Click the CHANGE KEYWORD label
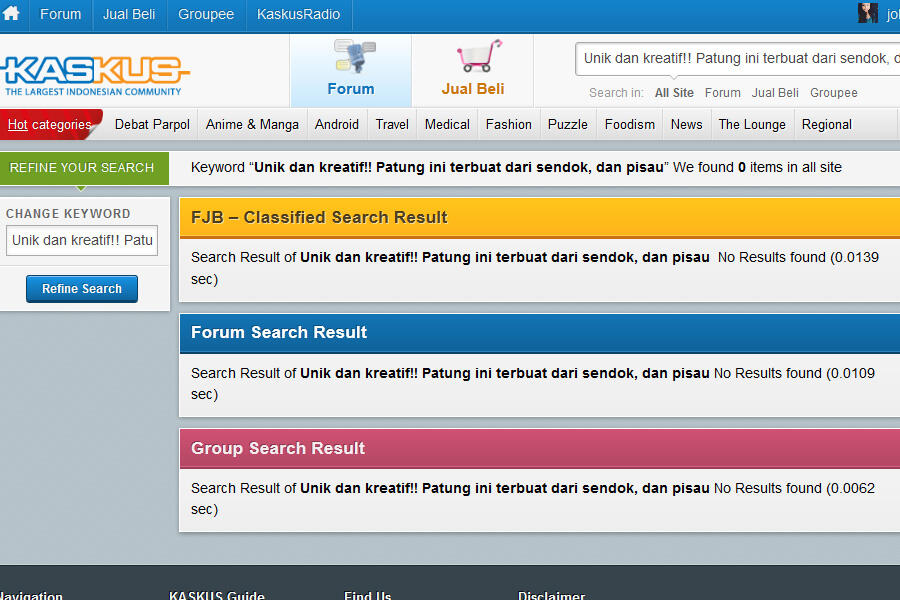 [68, 214]
